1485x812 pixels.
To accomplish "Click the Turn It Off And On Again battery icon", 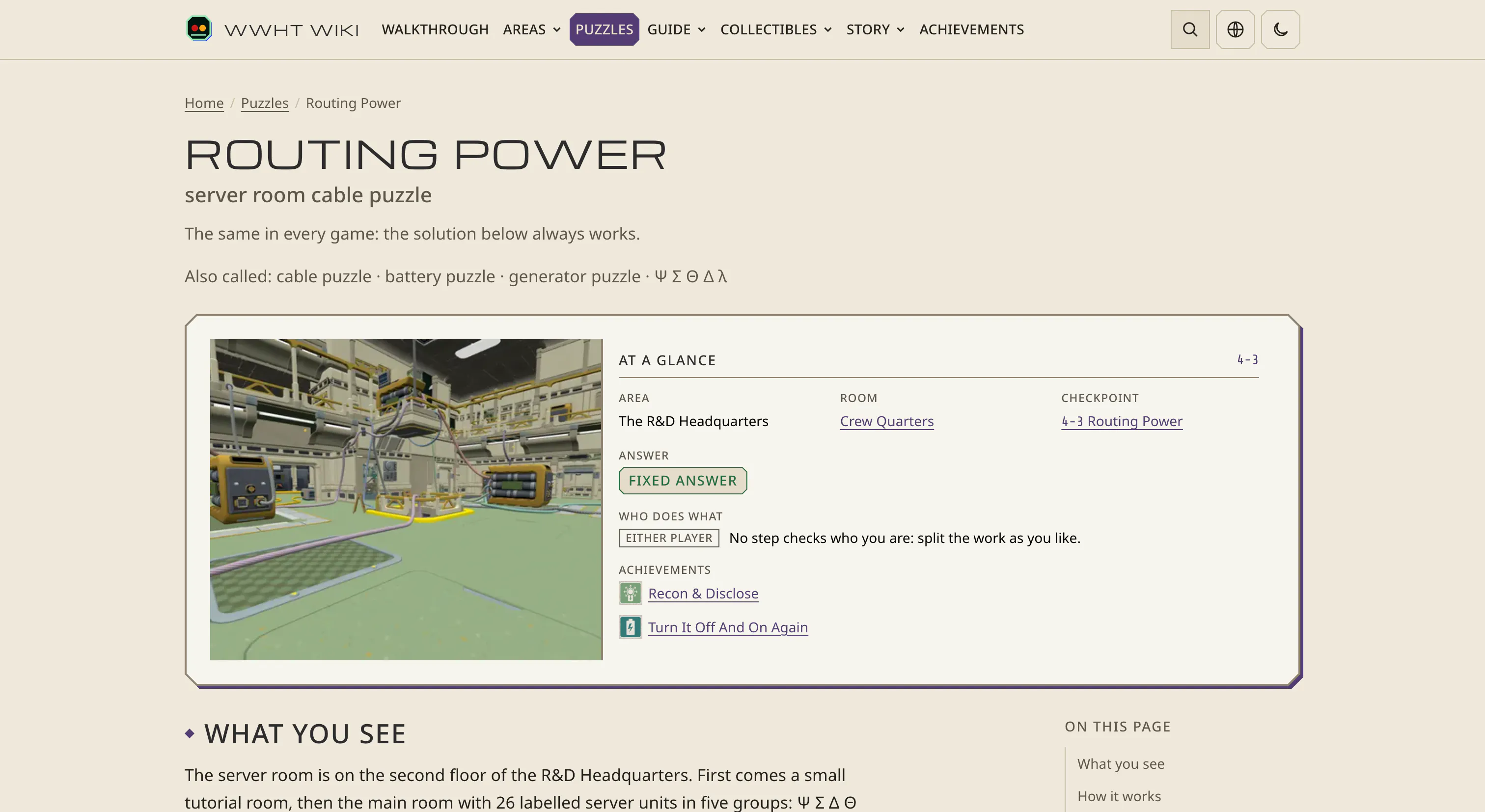I will pyautogui.click(x=630, y=627).
